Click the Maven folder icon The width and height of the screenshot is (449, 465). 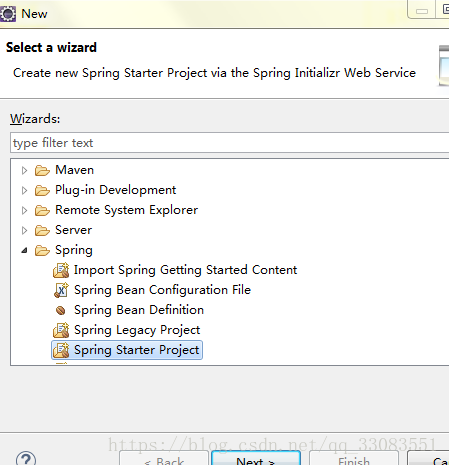pyautogui.click(x=42, y=170)
